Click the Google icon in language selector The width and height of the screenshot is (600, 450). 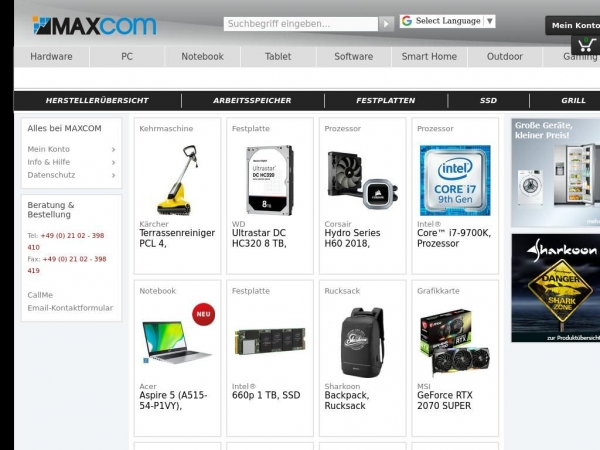tap(407, 21)
